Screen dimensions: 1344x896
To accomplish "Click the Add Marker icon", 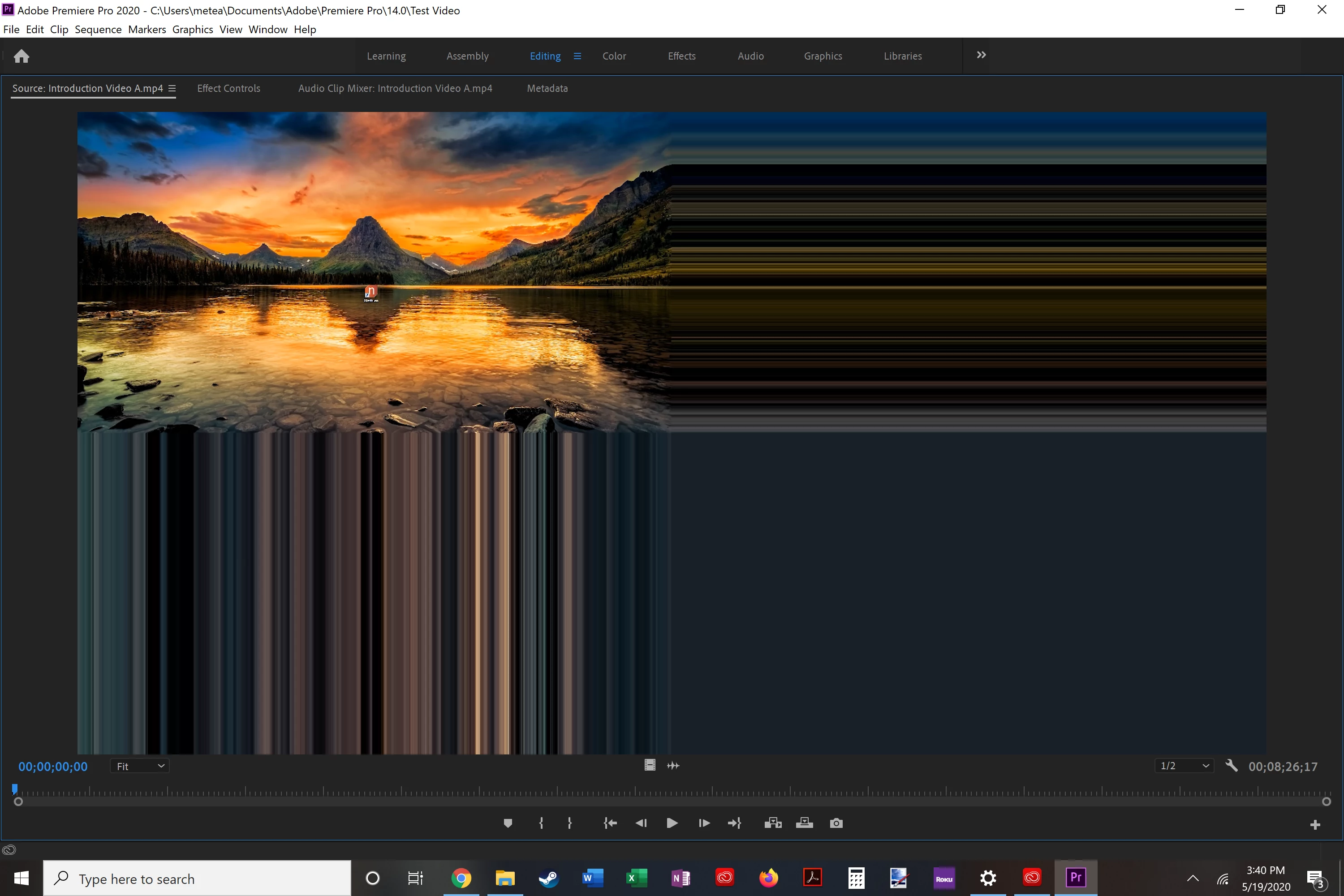I will (508, 823).
